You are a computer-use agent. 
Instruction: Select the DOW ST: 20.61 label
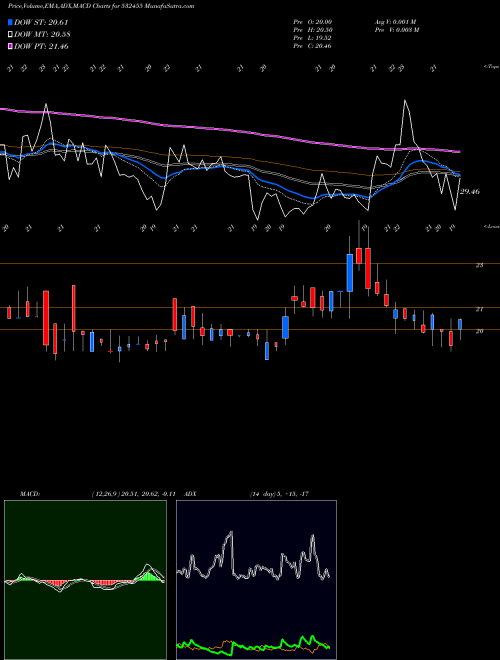(41, 22)
